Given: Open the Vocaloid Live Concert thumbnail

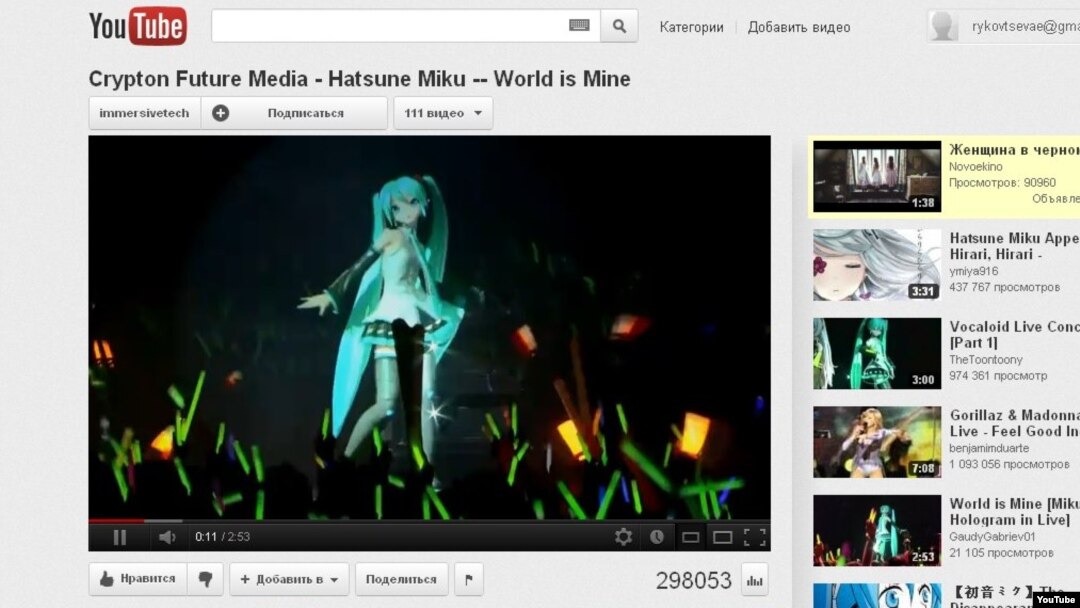Looking at the screenshot, I should tap(877, 353).
